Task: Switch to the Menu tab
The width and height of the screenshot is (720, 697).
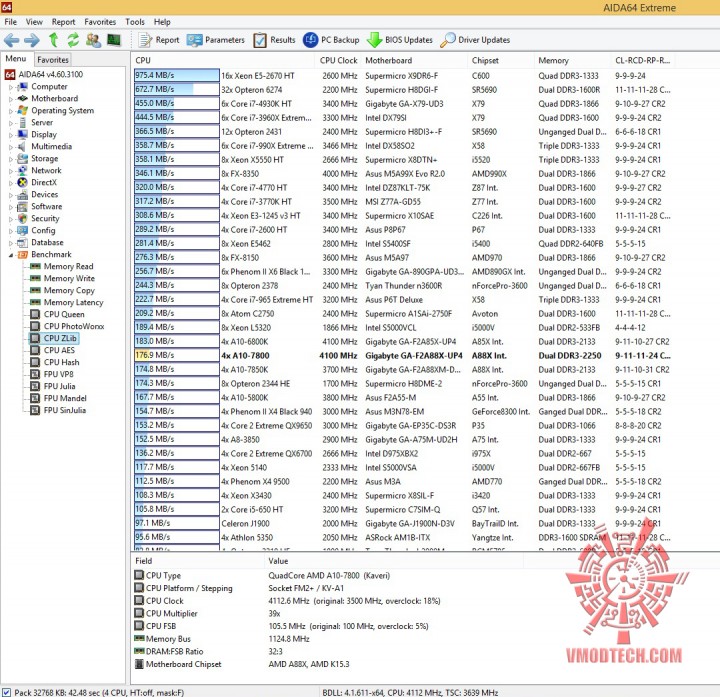Action: (16, 59)
